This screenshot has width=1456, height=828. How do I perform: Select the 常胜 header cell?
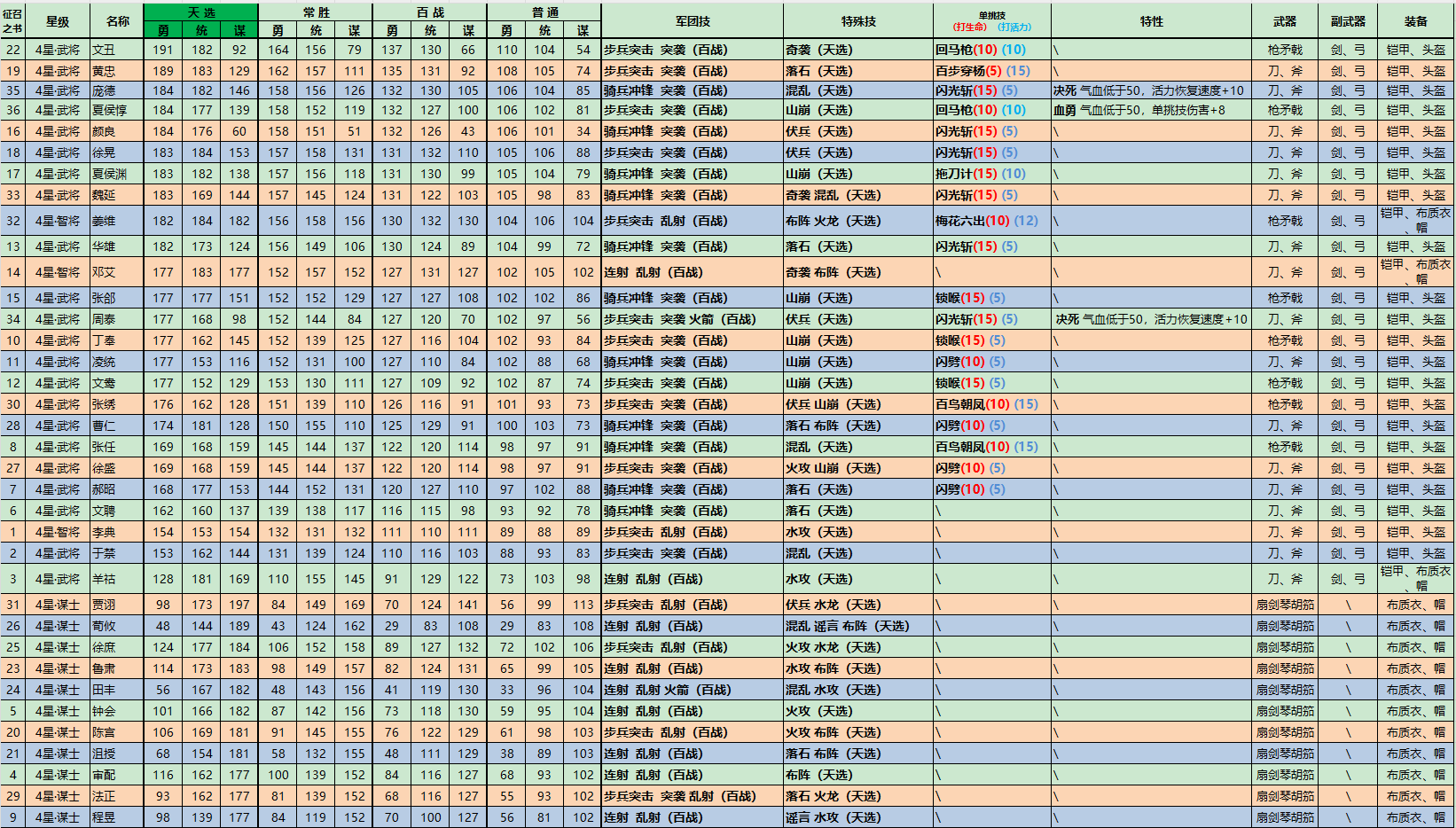click(316, 12)
